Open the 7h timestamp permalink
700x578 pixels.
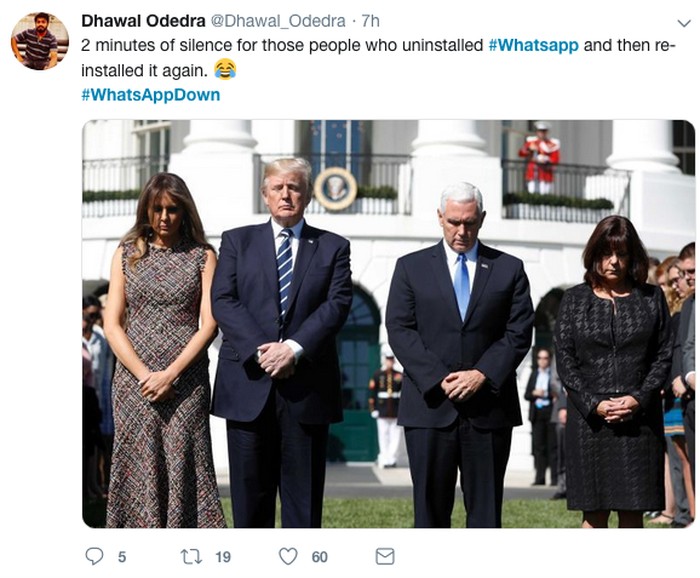pos(370,21)
